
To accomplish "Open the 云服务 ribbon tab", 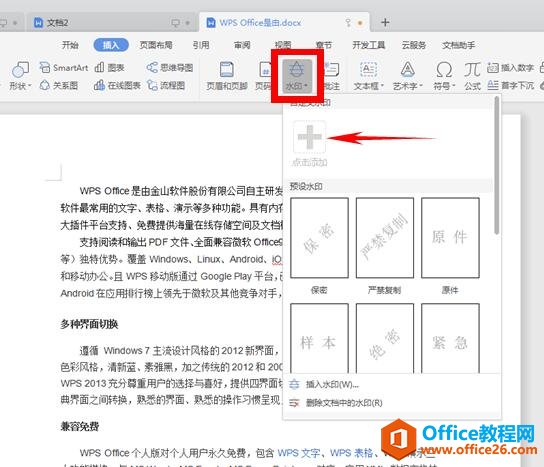I will 414,45.
